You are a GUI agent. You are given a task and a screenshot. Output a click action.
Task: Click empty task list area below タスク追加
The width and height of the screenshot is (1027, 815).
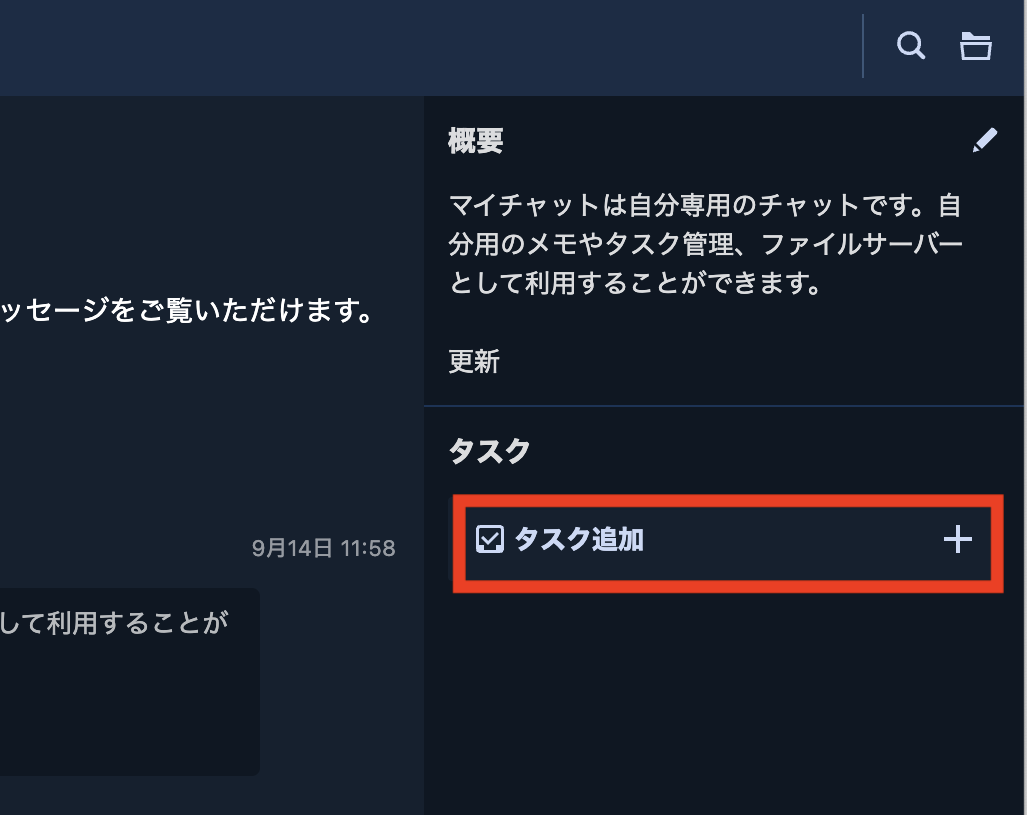pos(724,701)
